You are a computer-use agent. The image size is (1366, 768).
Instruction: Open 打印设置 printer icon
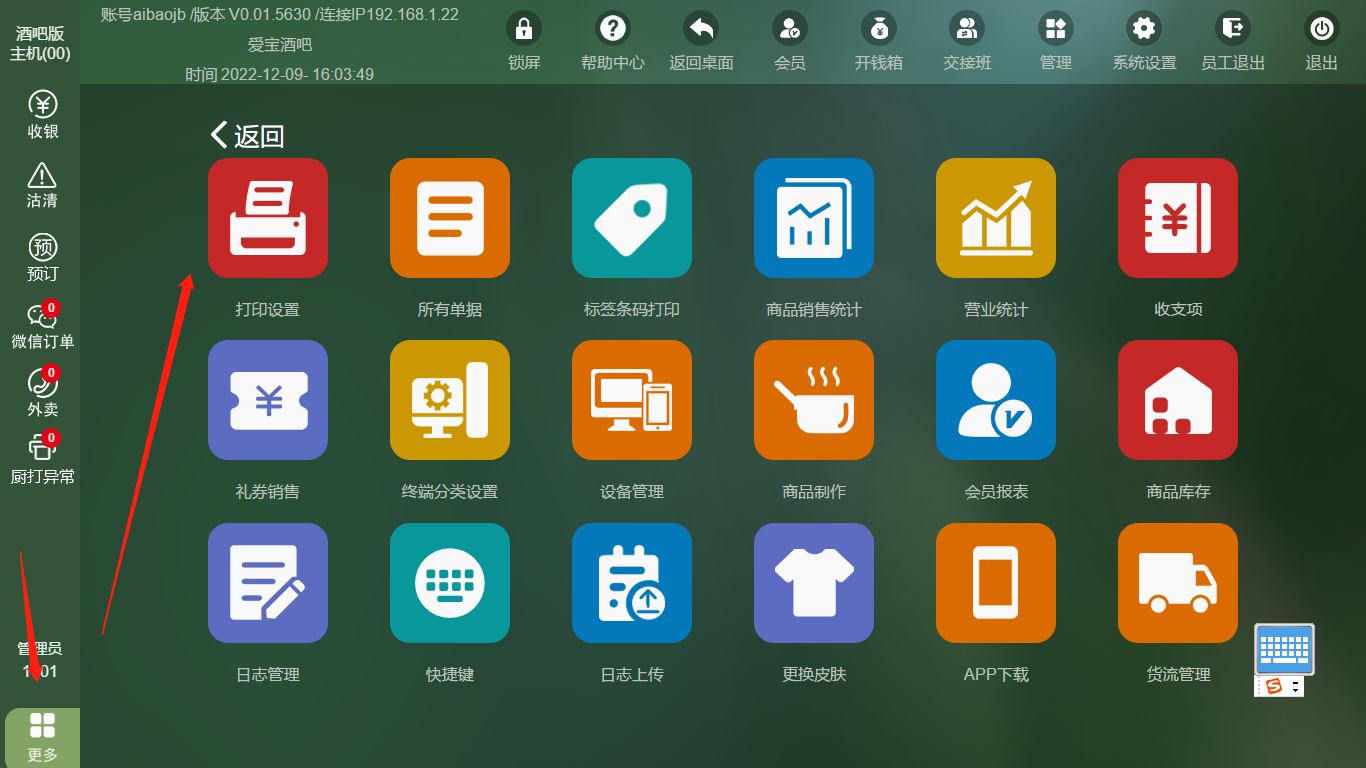click(268, 218)
